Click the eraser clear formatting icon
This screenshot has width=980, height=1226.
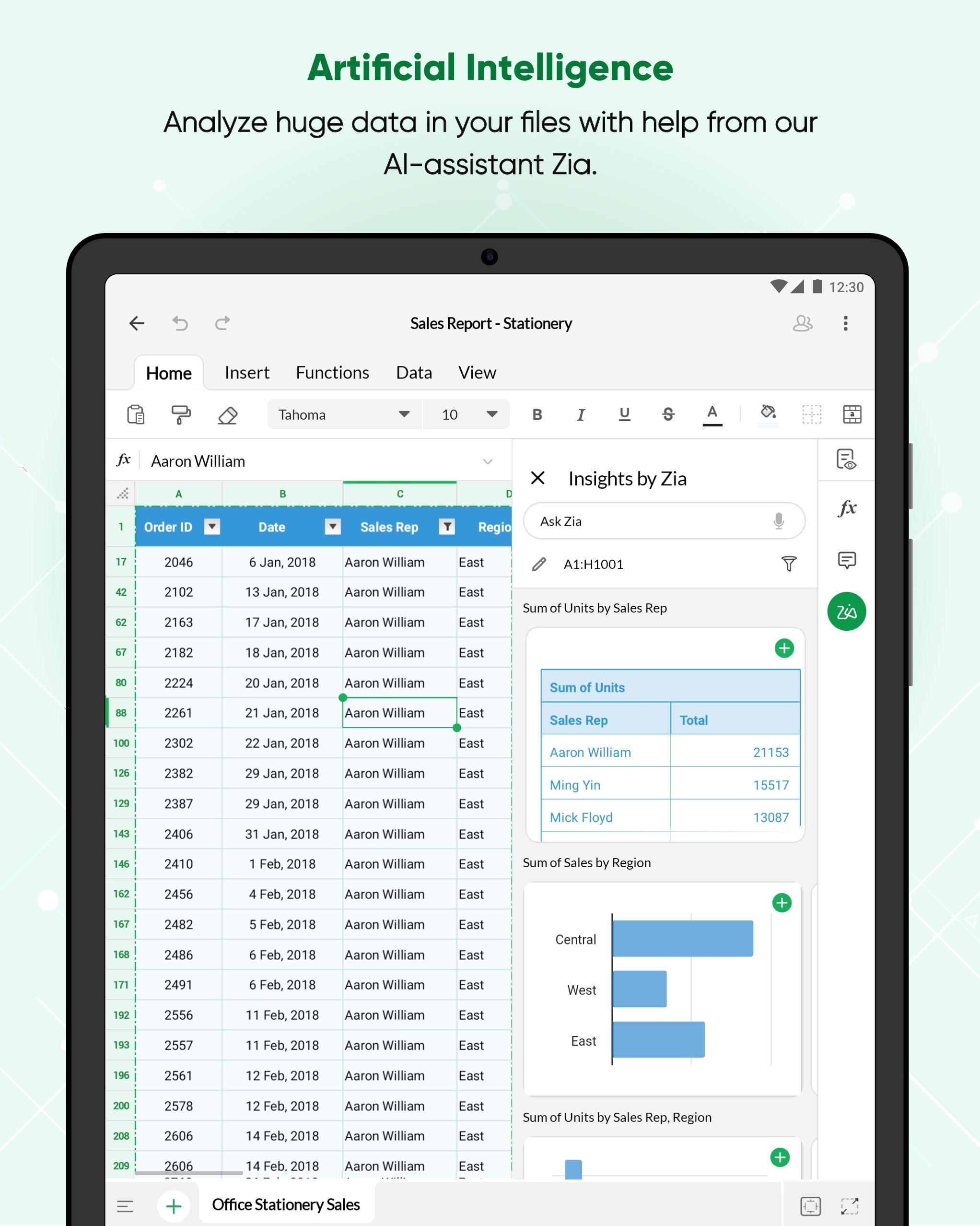(x=227, y=415)
